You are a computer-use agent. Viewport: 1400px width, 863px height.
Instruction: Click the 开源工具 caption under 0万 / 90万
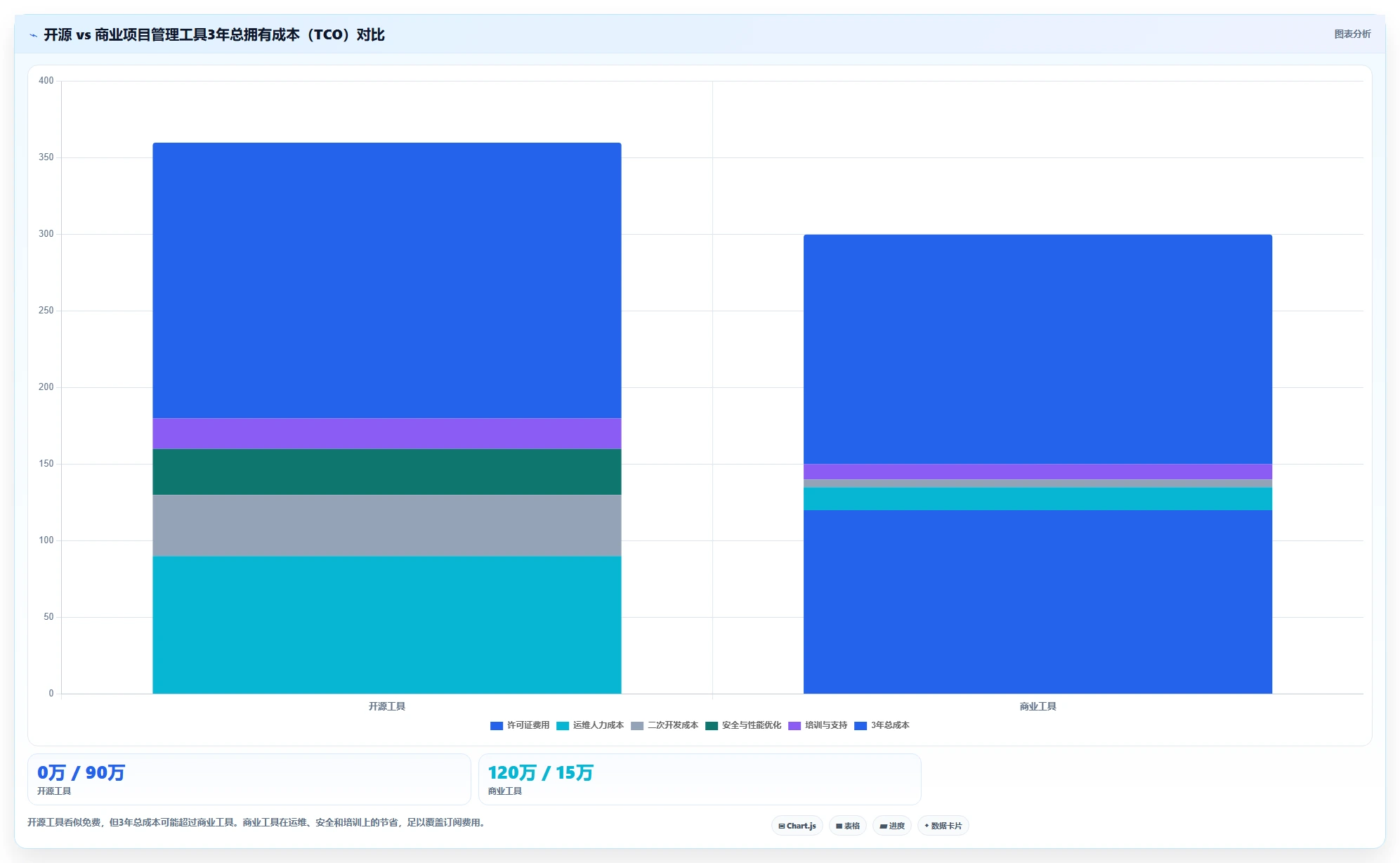[x=54, y=791]
